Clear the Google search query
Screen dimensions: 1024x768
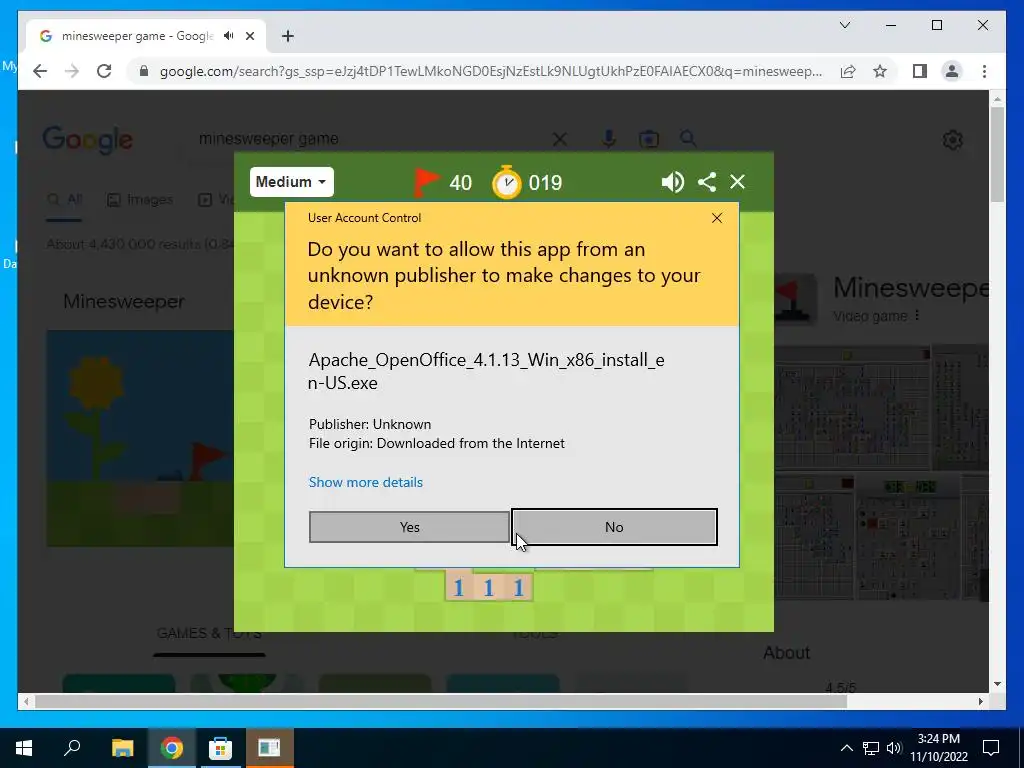coord(560,139)
